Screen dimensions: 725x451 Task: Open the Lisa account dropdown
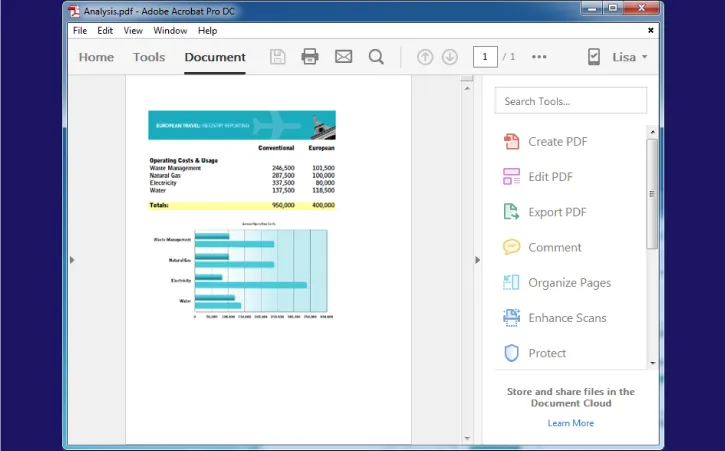pos(630,57)
